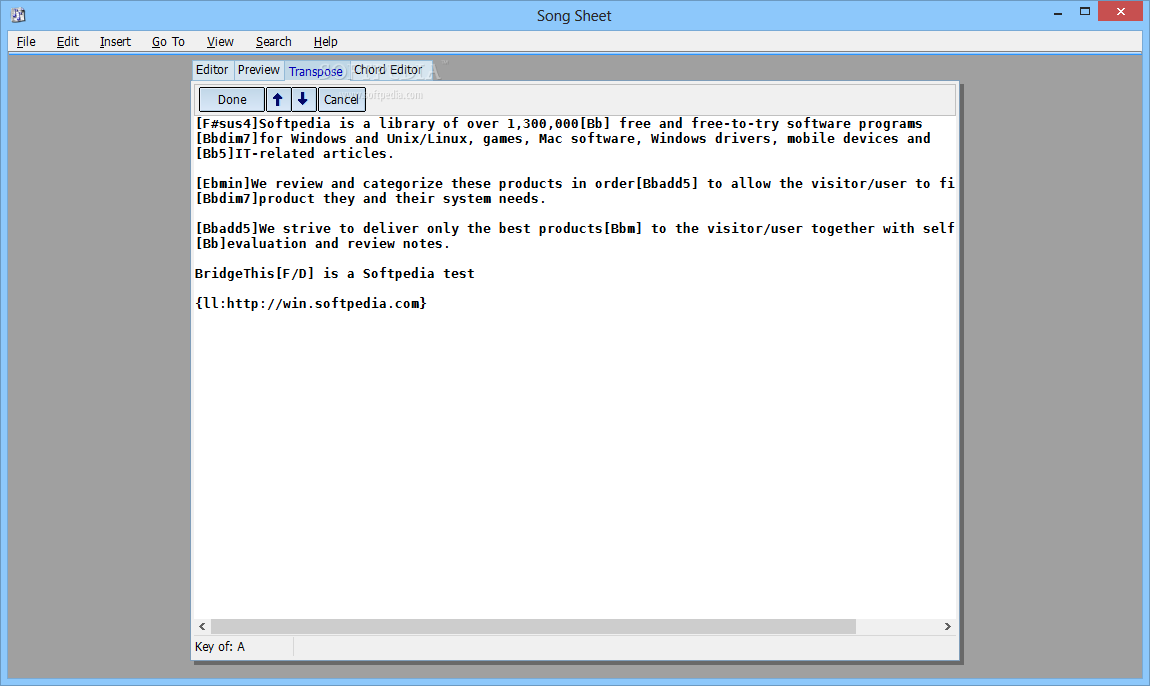Click the horizontal scrollbar thumb
The height and width of the screenshot is (686, 1150).
tap(533, 627)
